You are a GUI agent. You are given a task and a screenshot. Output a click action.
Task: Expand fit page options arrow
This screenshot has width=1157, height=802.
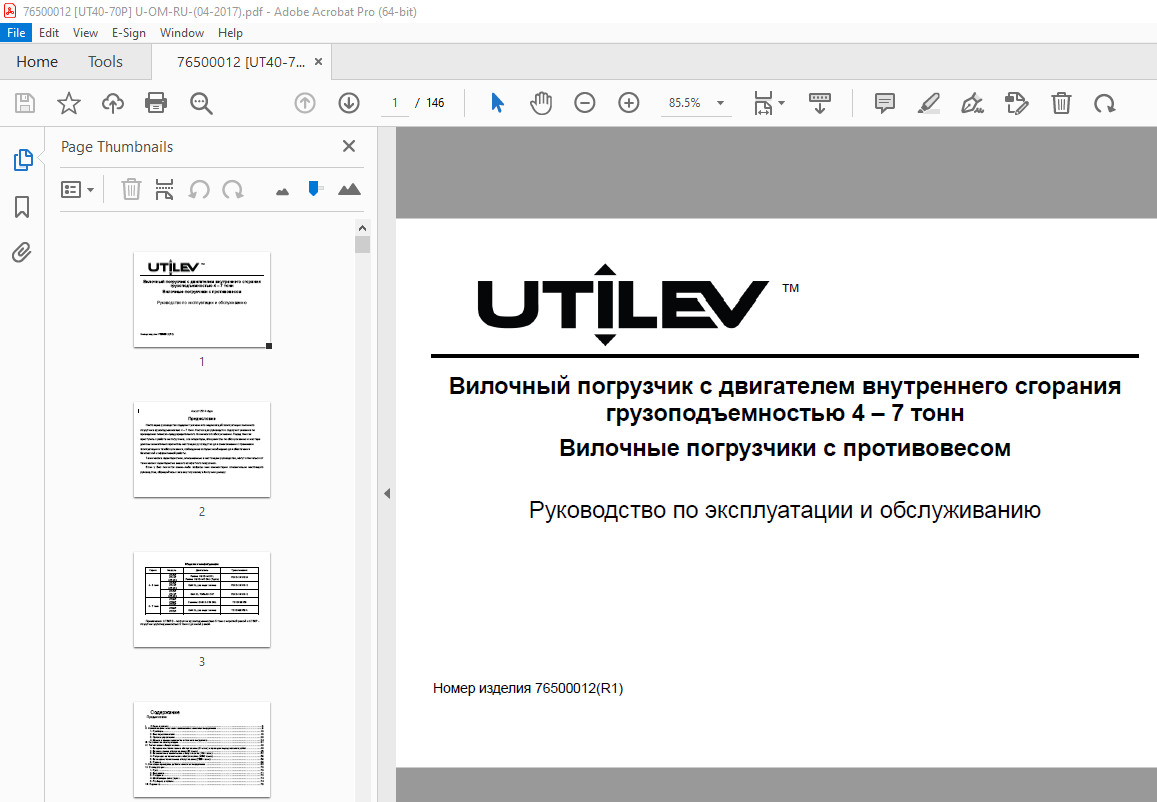781,103
